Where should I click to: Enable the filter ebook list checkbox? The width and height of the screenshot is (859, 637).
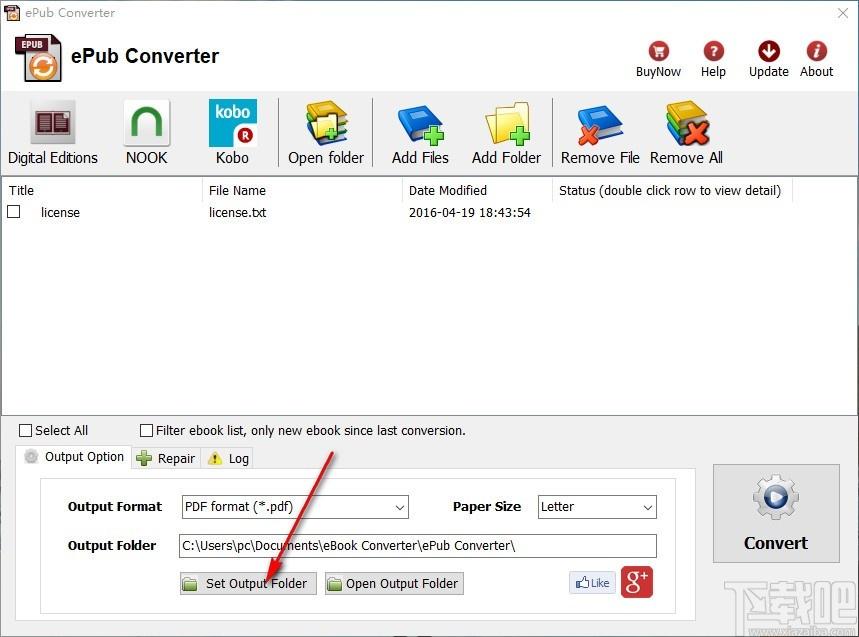click(x=146, y=431)
